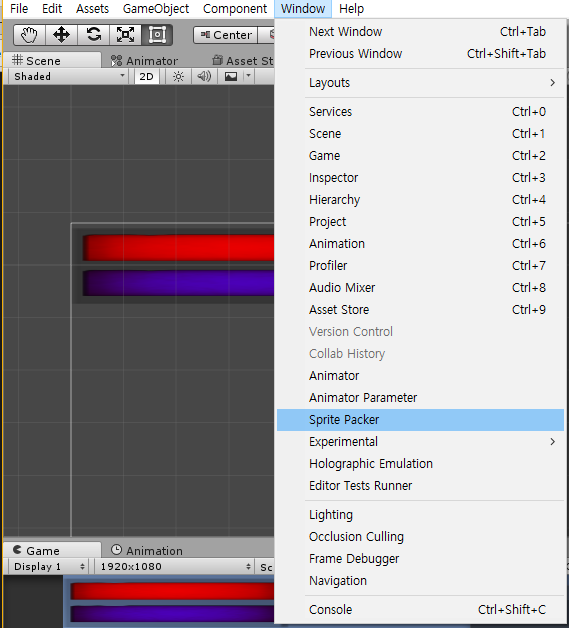569x628 pixels.
Task: Click red bar in Game view
Action: 172,591
